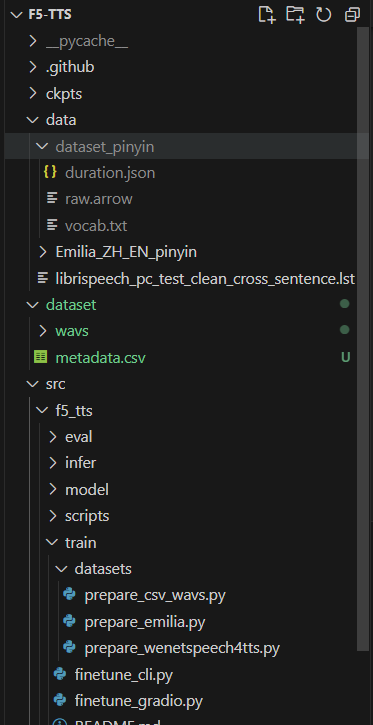
Task: Click the U untracked badge on metadata.csv
Action: pyautogui.click(x=345, y=357)
